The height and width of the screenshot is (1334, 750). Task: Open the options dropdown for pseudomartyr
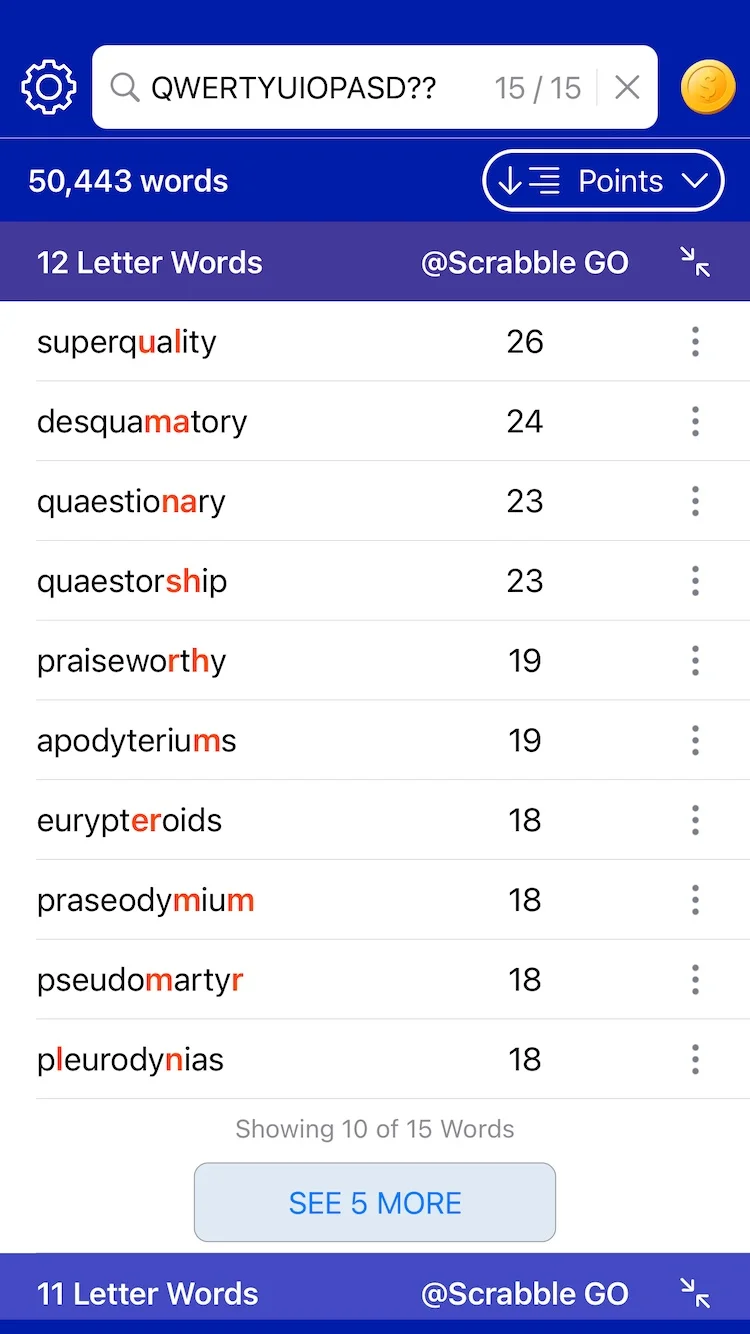695,979
